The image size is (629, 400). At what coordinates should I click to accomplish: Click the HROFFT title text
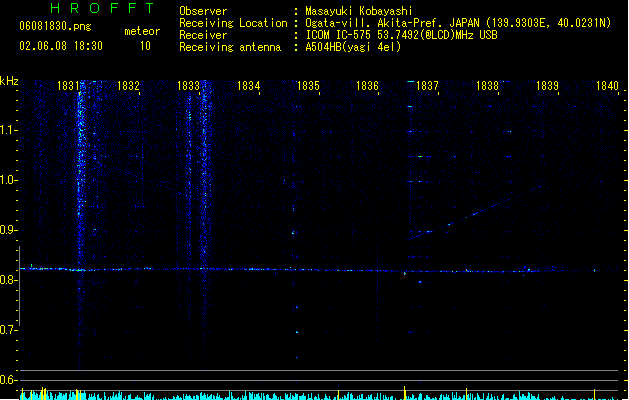[x=103, y=8]
